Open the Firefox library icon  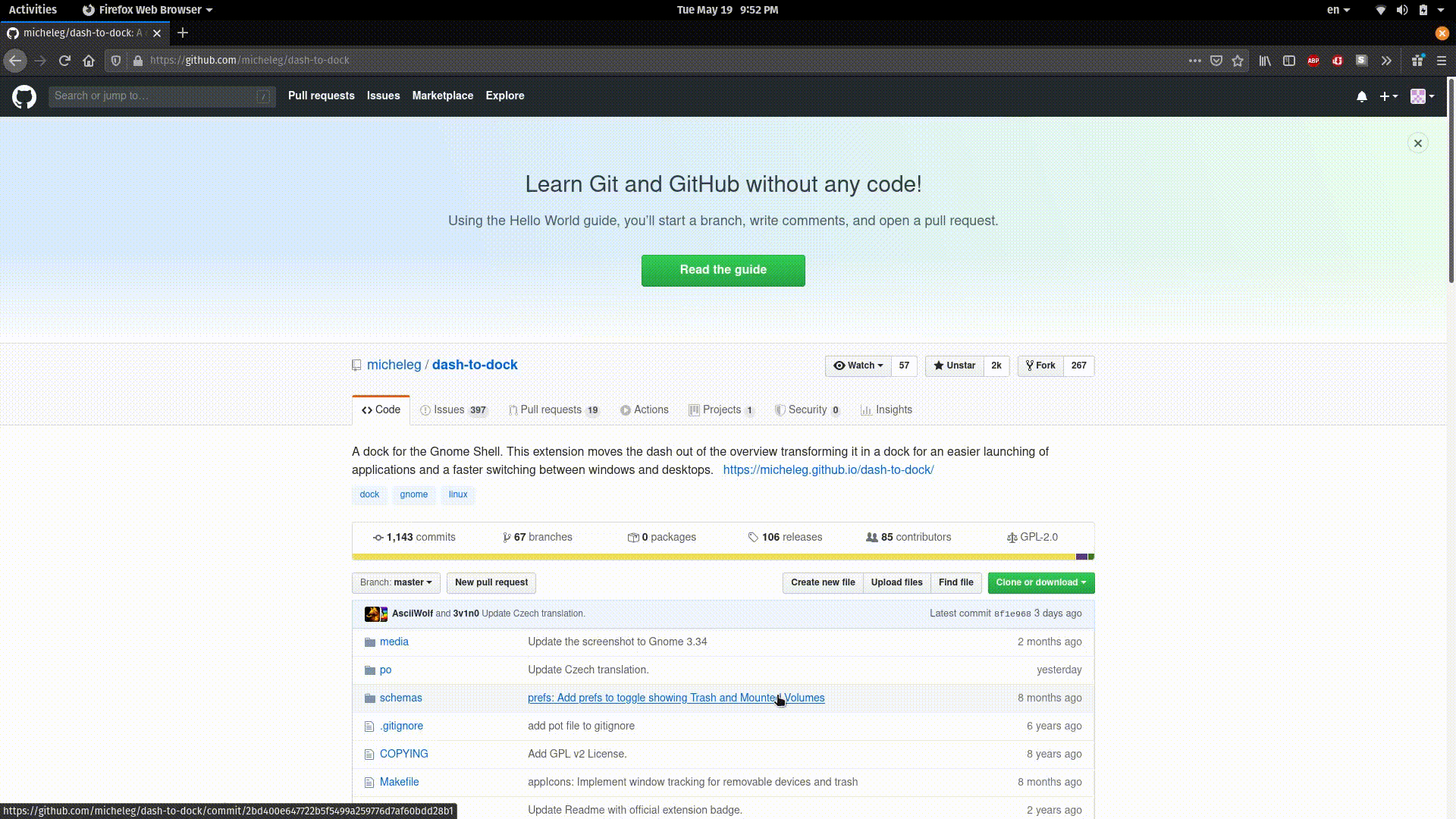[1265, 61]
